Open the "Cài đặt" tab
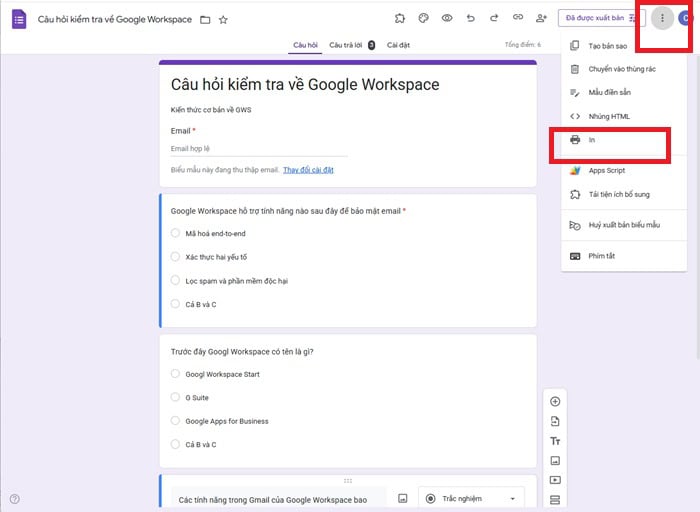700x512 pixels. coord(398,45)
